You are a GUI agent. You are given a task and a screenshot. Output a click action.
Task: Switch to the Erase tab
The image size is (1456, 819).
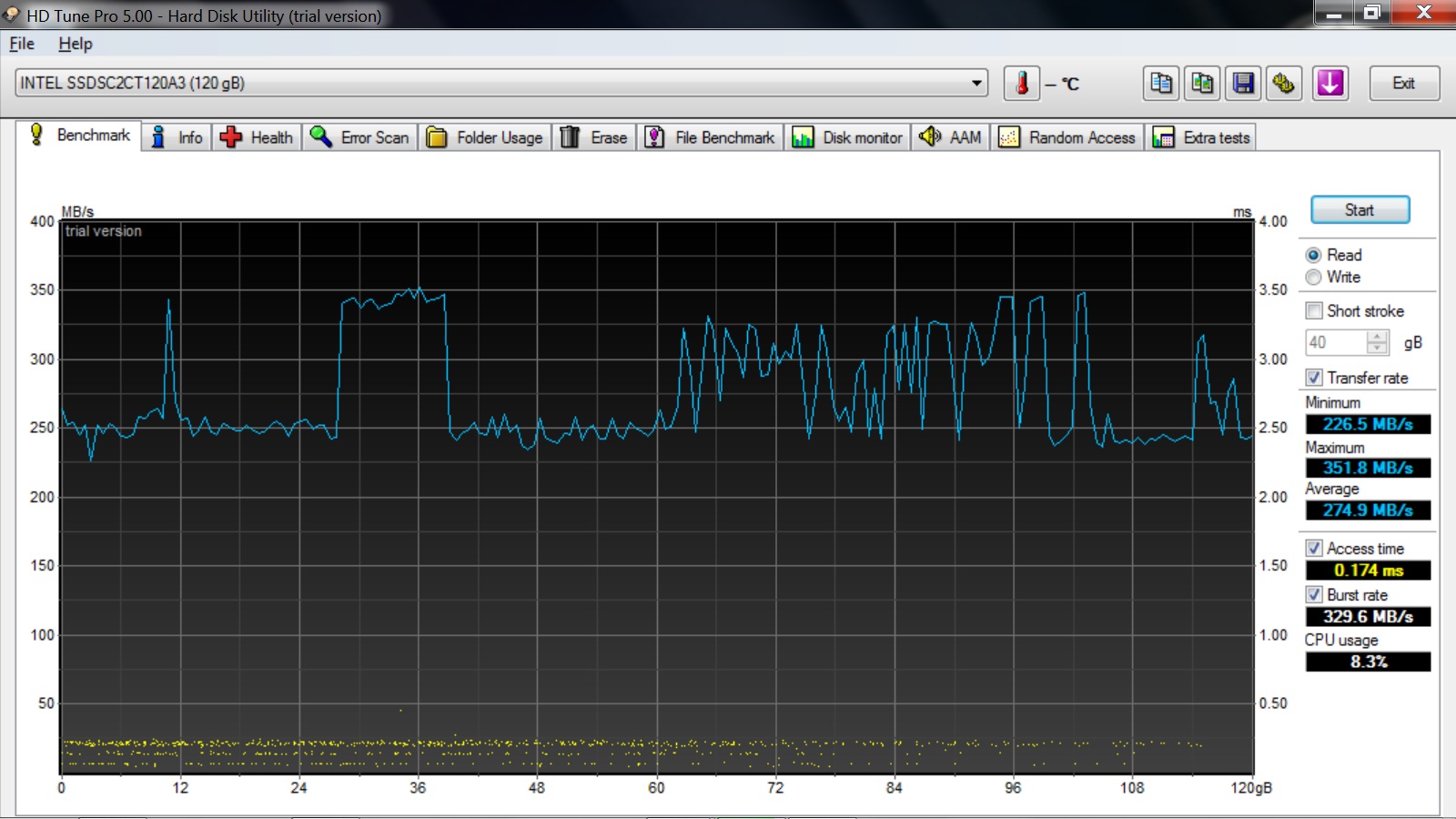(594, 137)
